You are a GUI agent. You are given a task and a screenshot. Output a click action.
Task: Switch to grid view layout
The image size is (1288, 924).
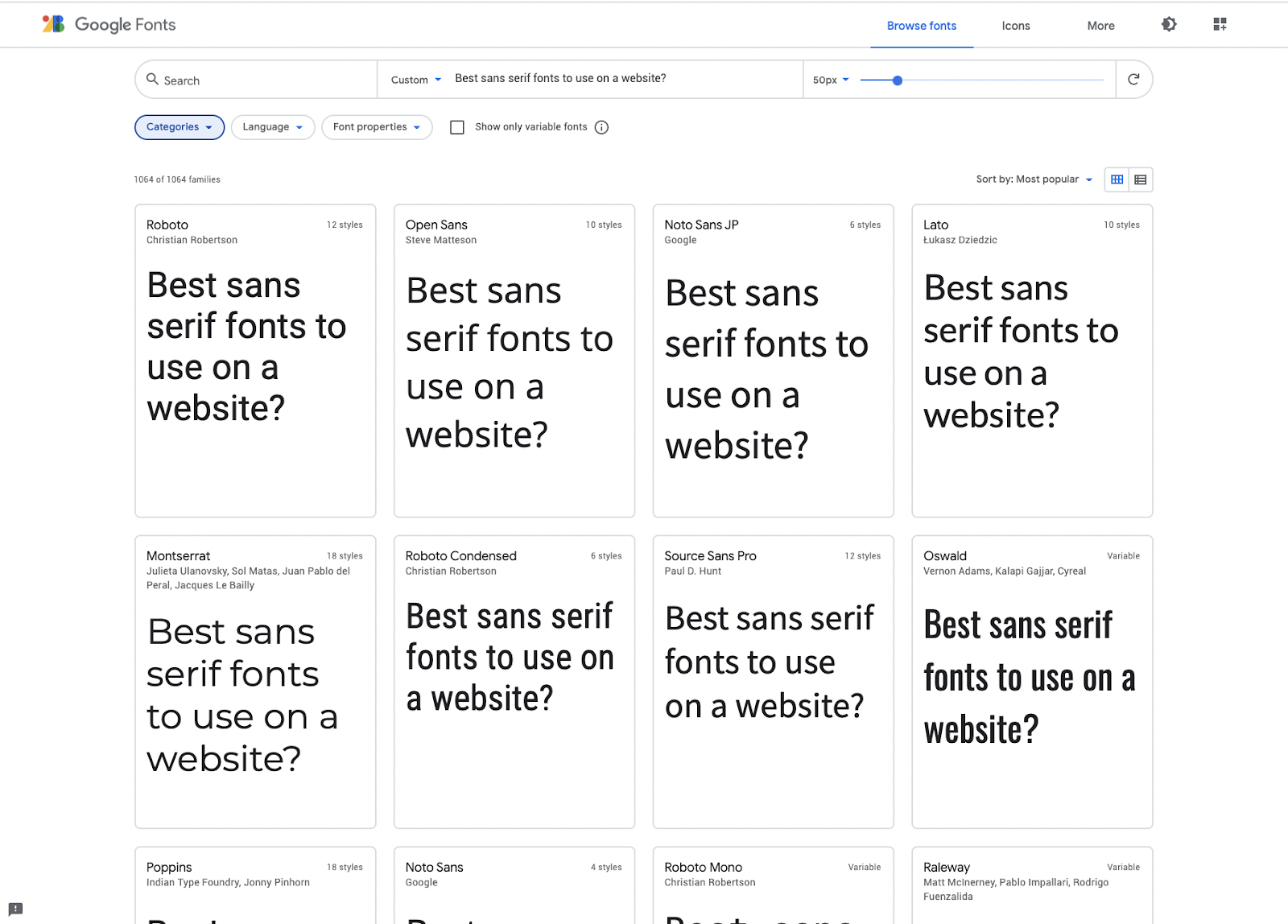point(1117,179)
